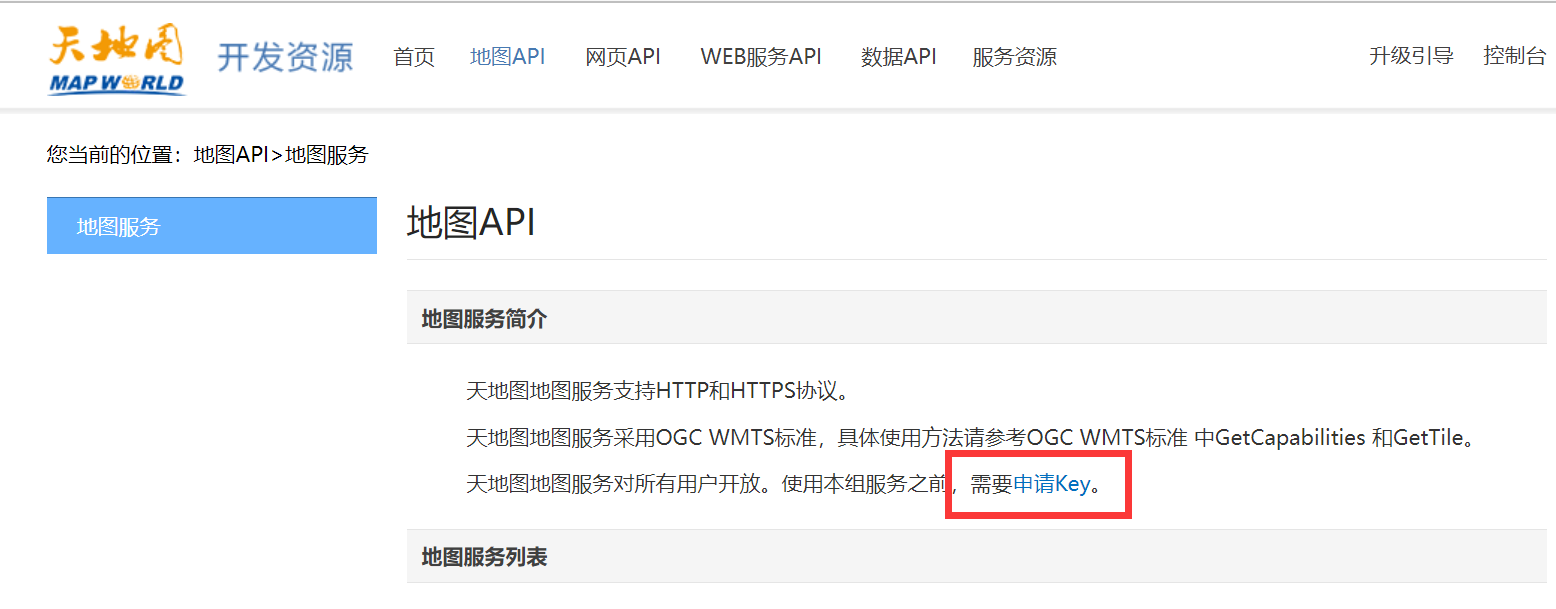
Task: Click the 开发资源 title text
Action: click(285, 57)
